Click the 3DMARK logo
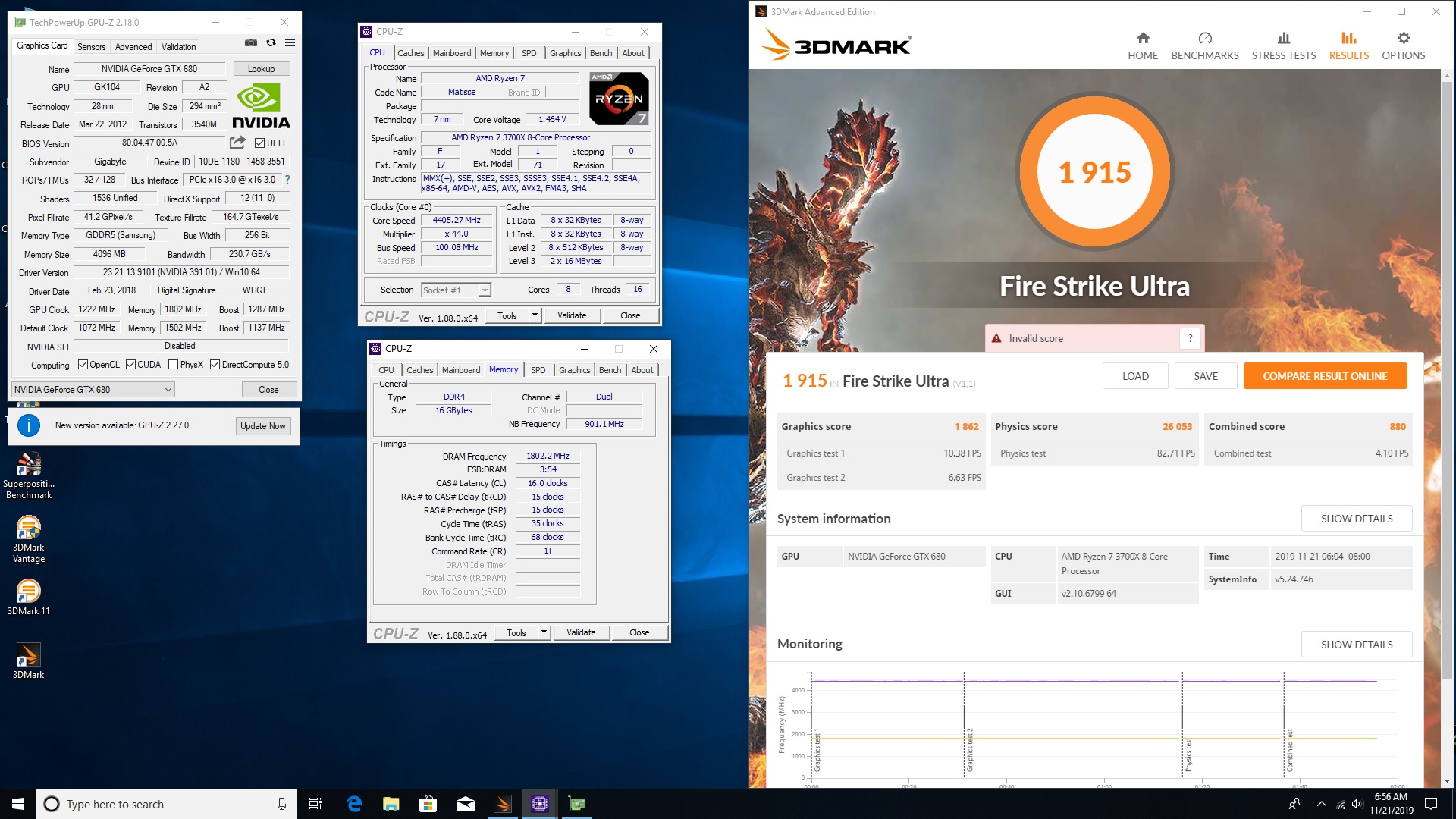 (x=836, y=45)
